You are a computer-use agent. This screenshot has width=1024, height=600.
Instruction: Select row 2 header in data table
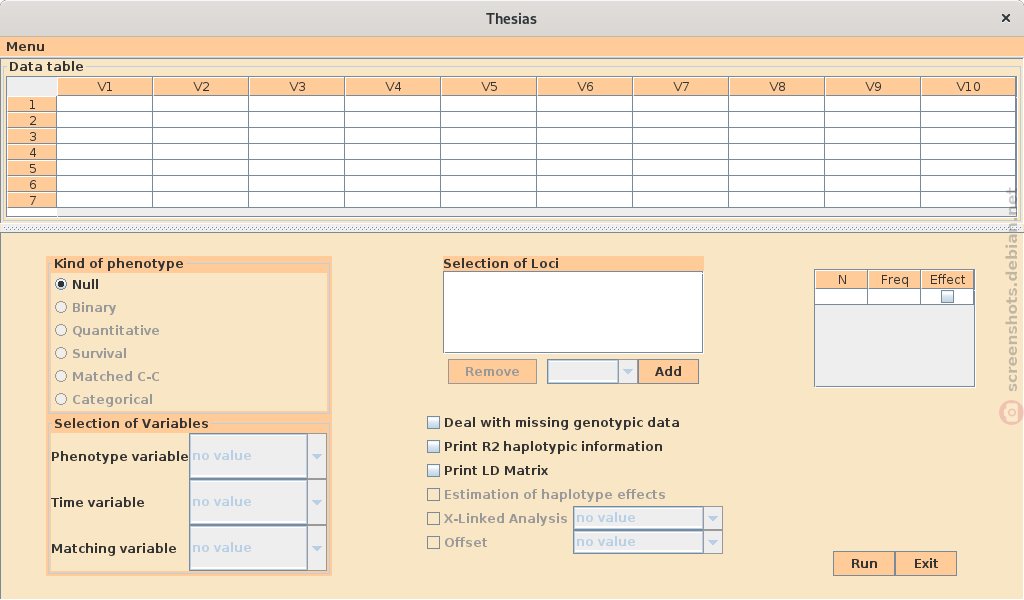32,120
